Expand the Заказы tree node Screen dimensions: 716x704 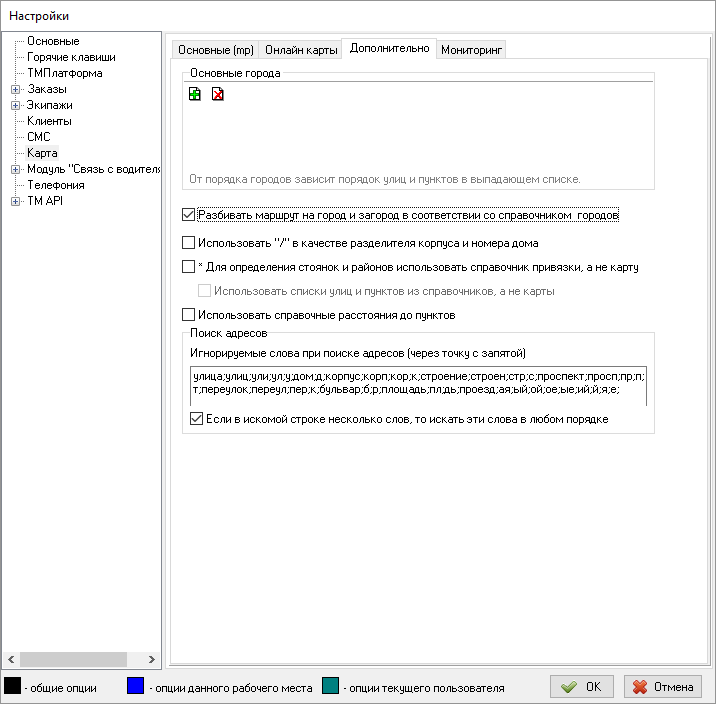(15, 89)
